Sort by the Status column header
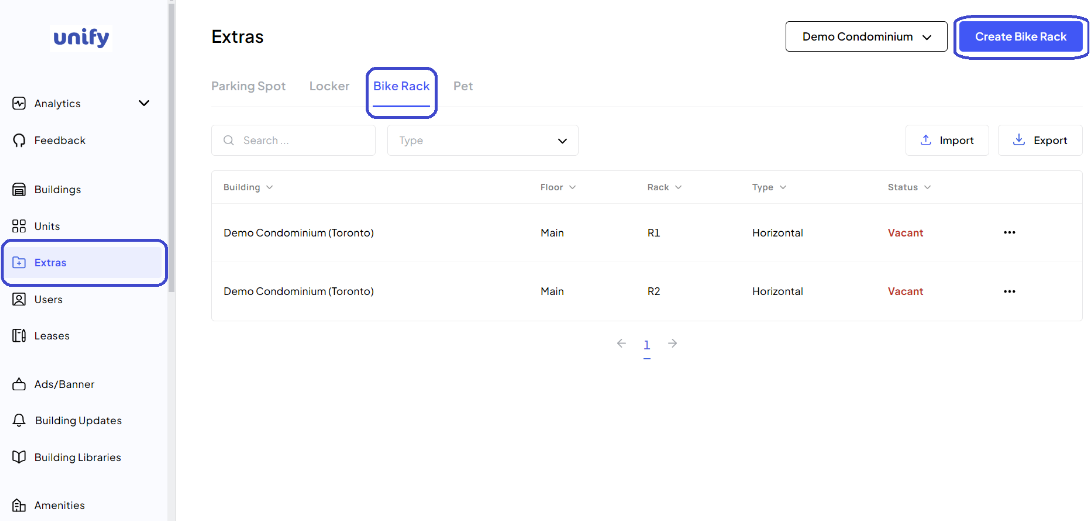Viewport: 1092px width, 521px height. tap(909, 187)
